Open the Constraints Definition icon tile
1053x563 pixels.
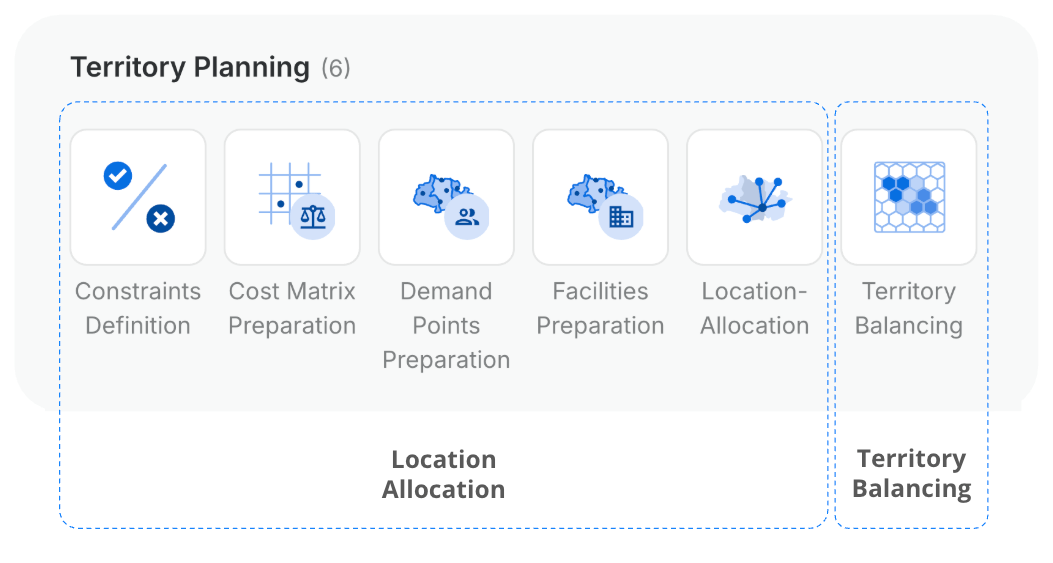coord(138,197)
